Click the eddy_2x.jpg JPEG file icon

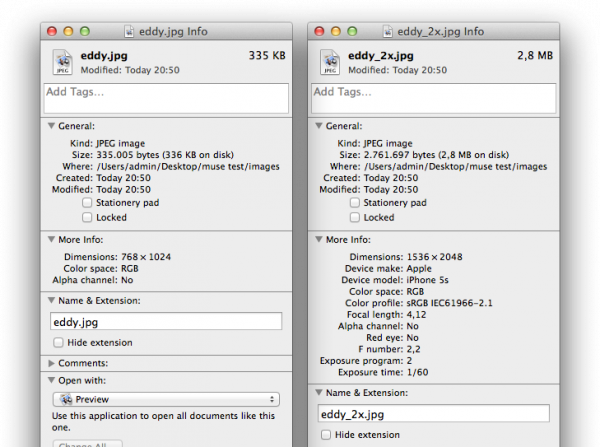pos(328,62)
